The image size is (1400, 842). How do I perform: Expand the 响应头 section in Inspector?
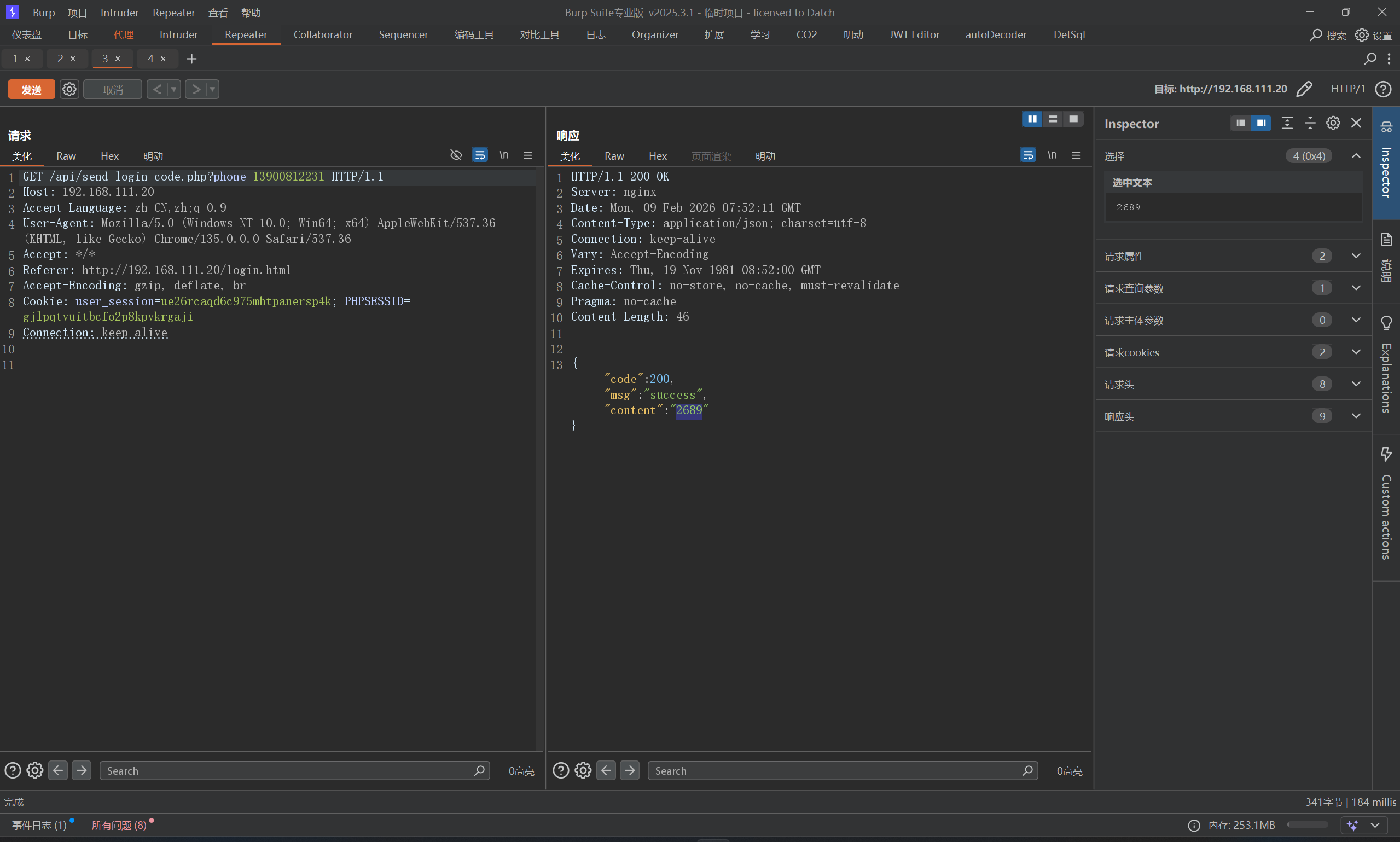1356,416
